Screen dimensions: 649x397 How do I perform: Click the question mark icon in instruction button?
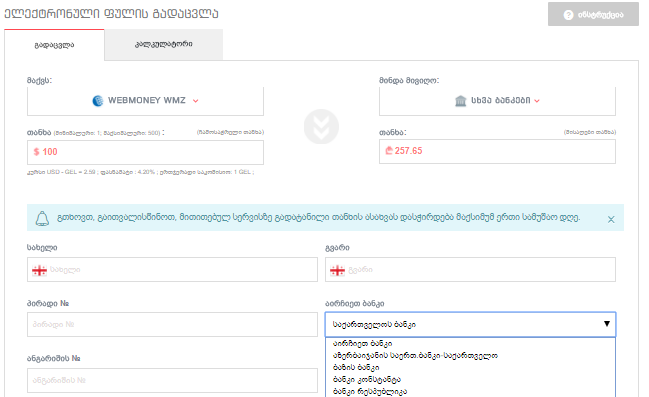pyautogui.click(x=569, y=15)
